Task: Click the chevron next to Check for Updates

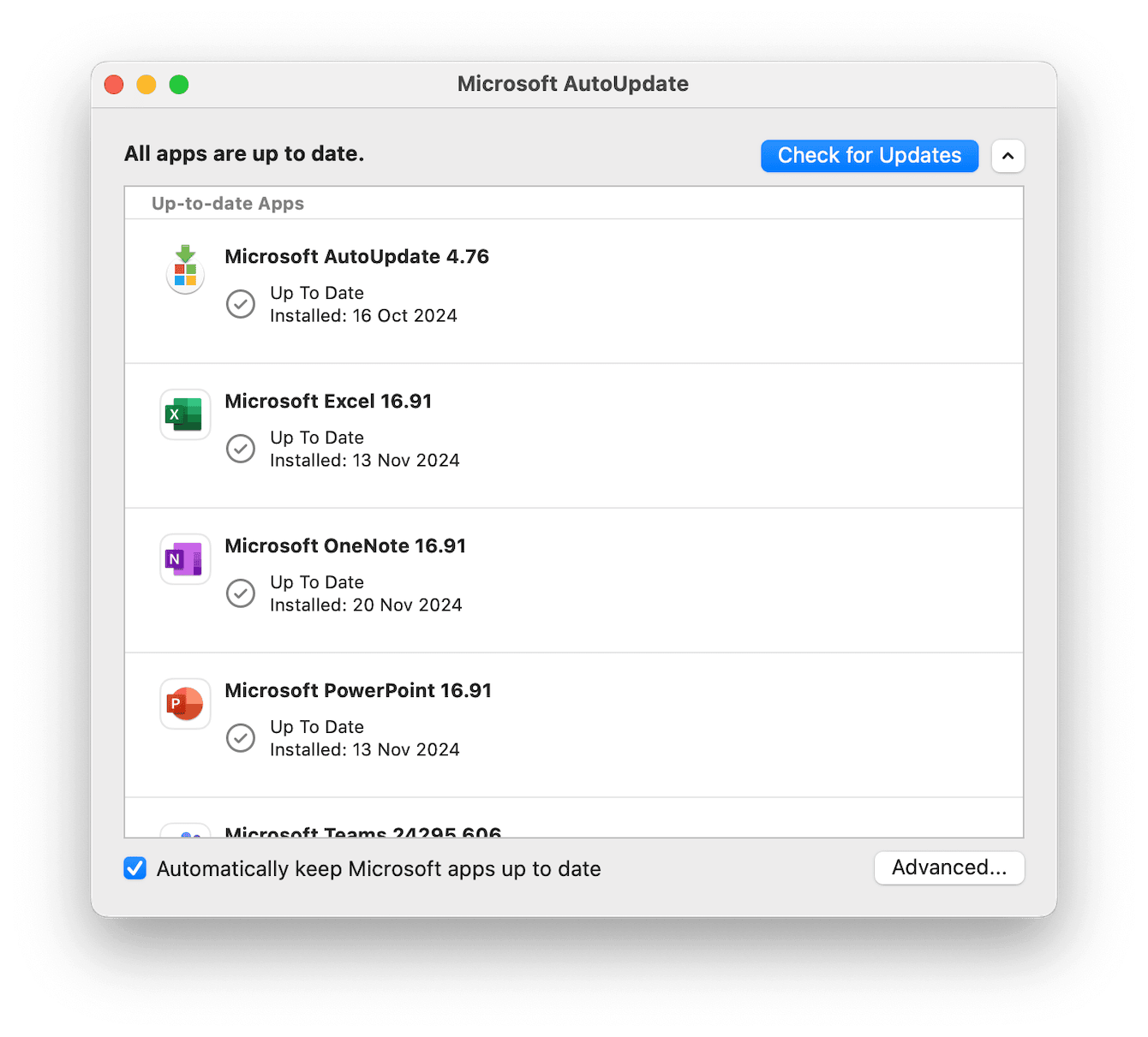Action: pos(1007,156)
